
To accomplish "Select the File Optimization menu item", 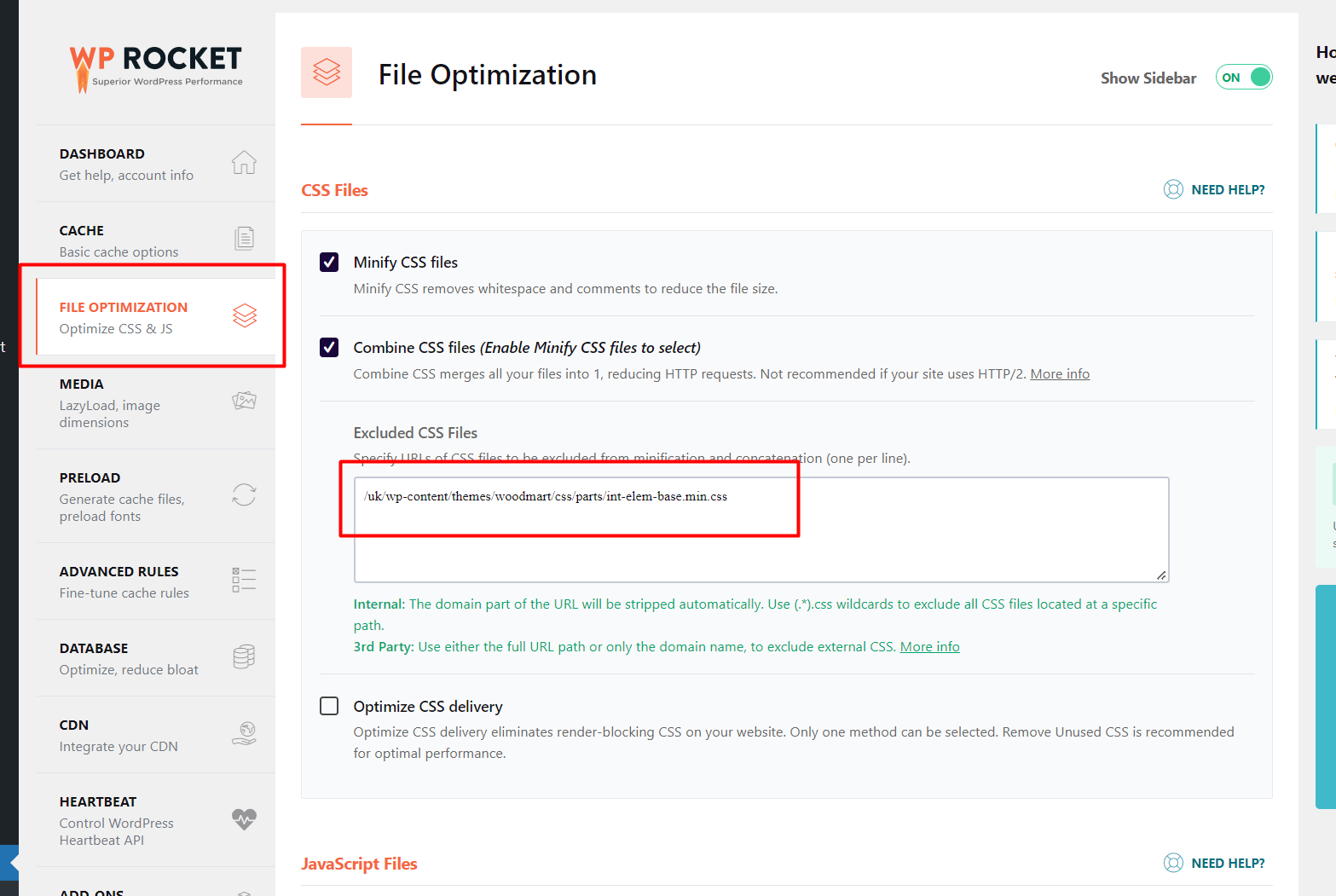I will 155,317.
